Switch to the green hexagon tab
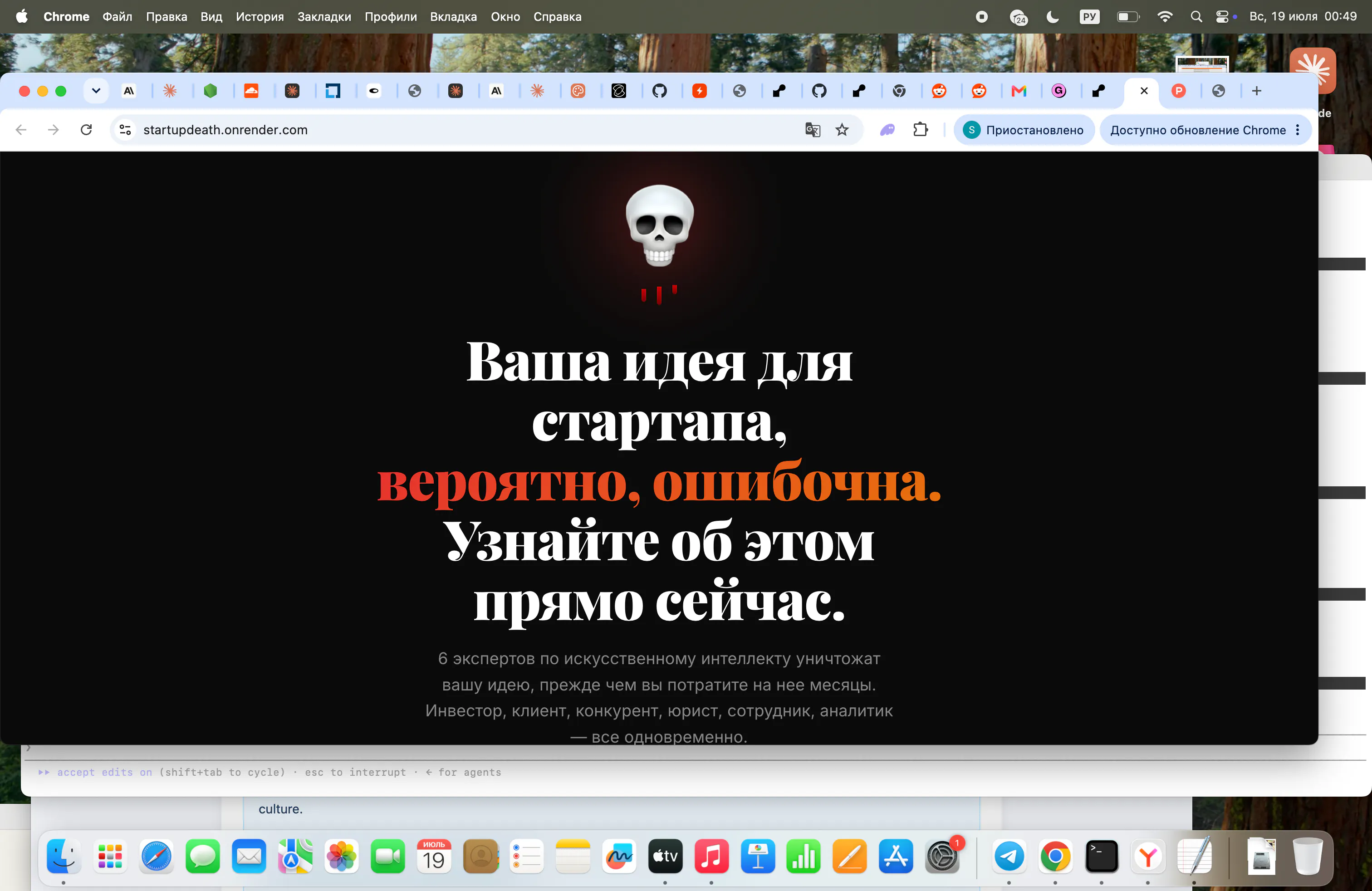1372x891 pixels. 211,90
